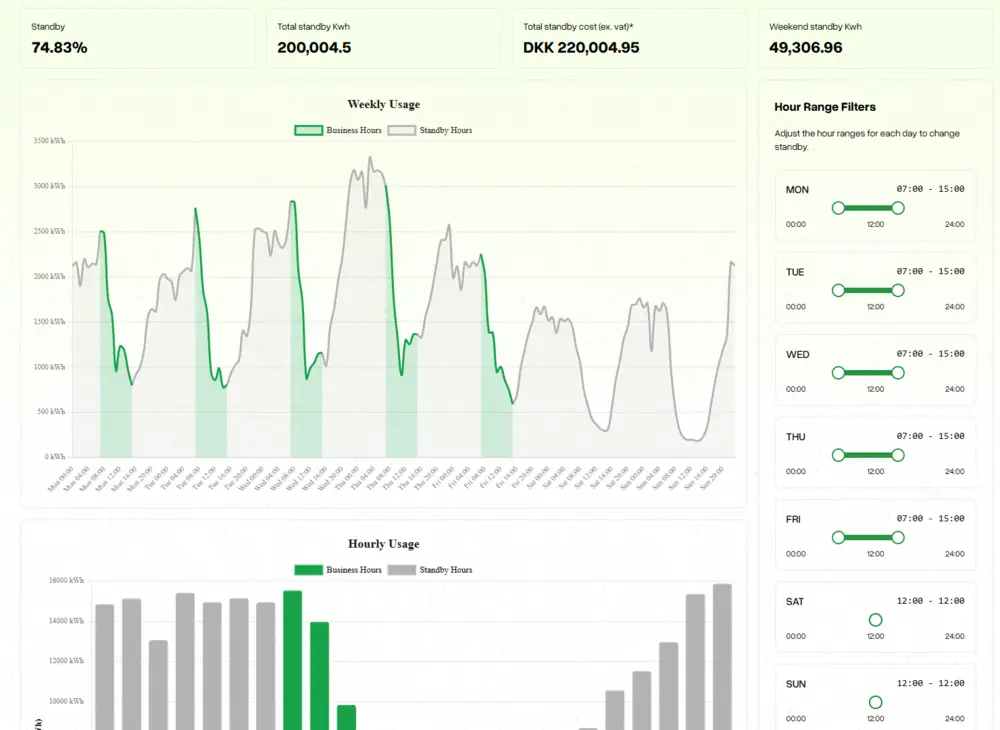
Task: Click FRI time range 07:00 - 15:00
Action: (930, 518)
